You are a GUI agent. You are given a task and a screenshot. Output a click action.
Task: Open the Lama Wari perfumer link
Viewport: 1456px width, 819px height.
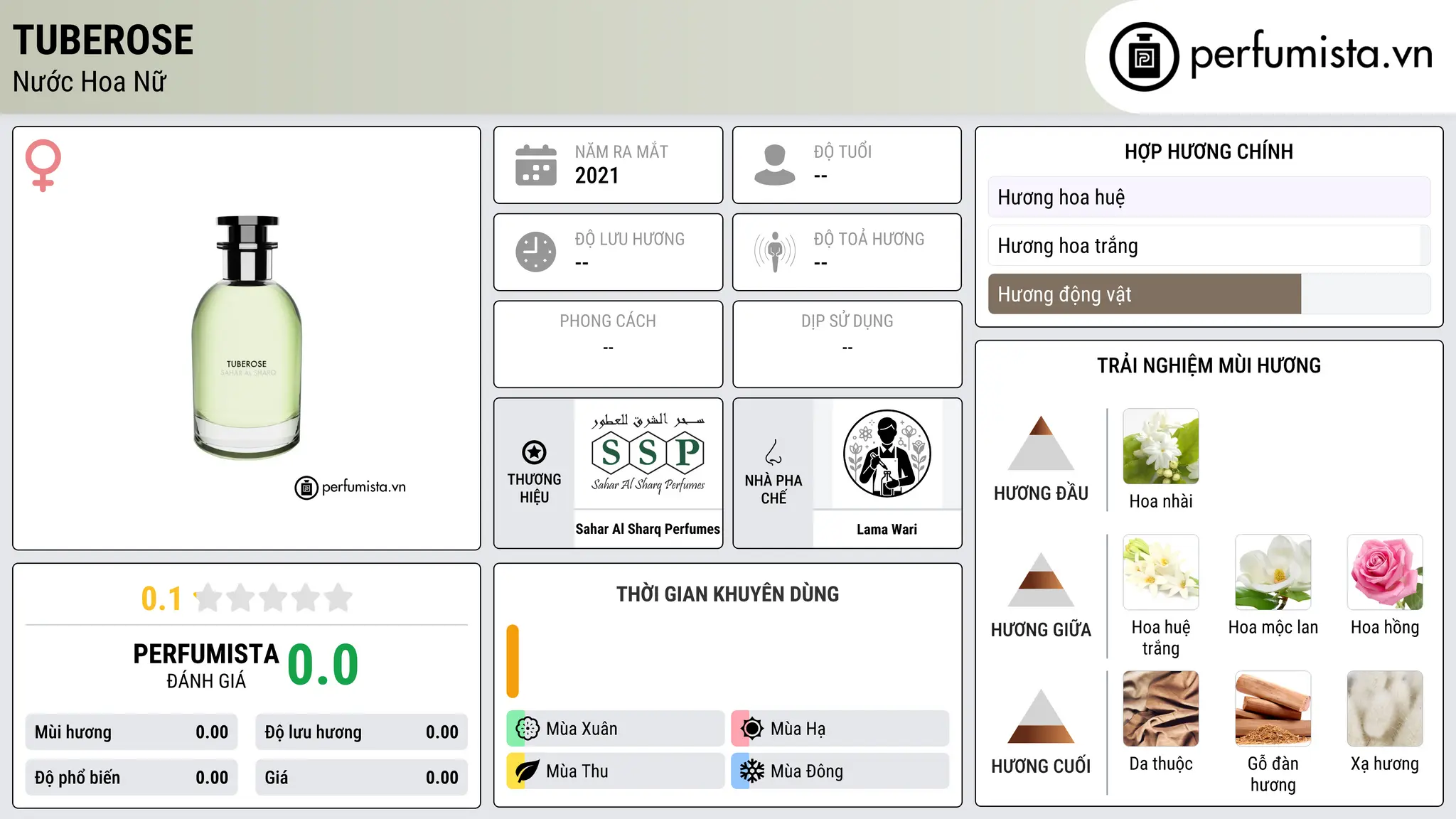tap(887, 530)
